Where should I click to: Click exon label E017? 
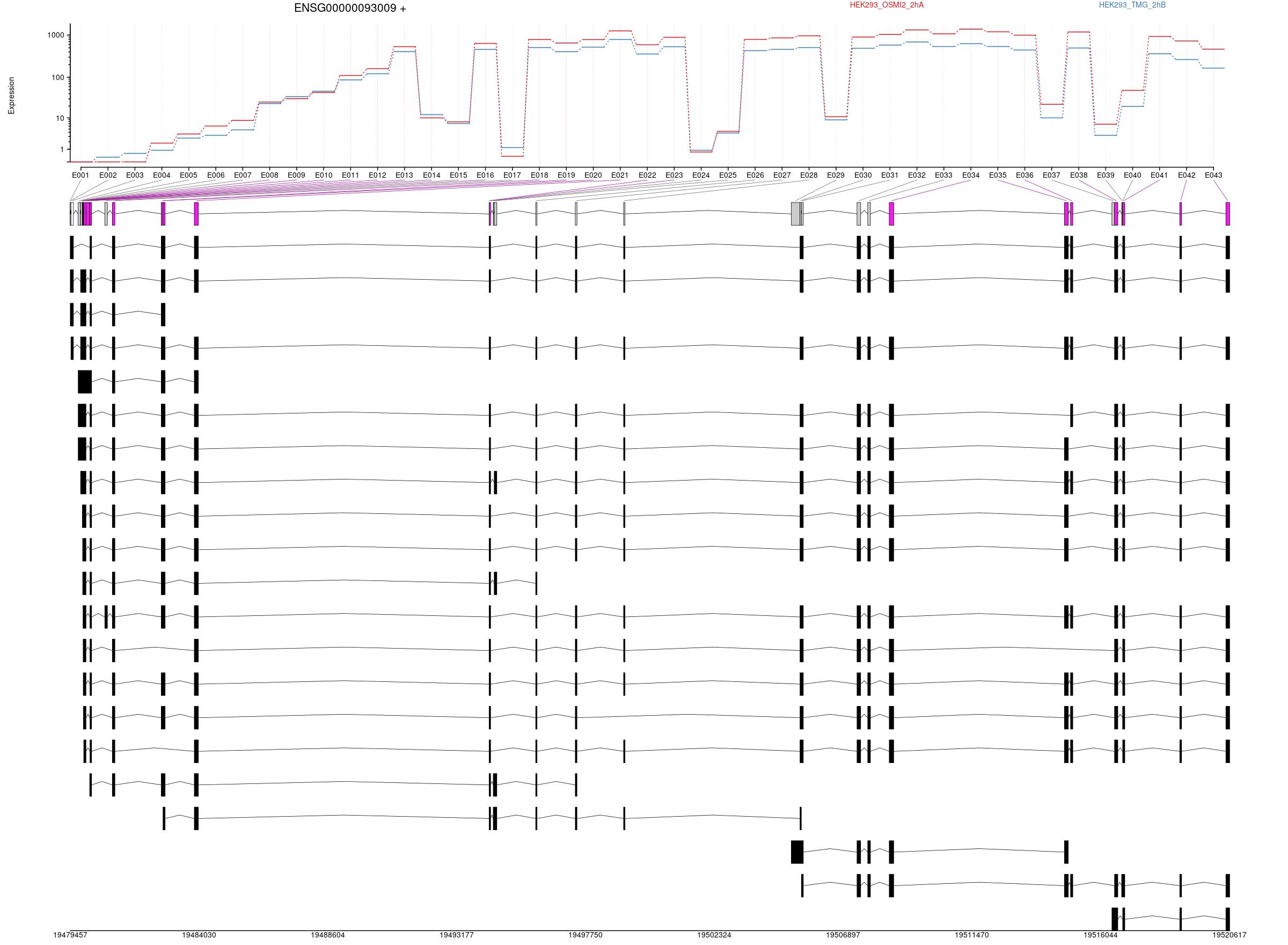[512, 175]
